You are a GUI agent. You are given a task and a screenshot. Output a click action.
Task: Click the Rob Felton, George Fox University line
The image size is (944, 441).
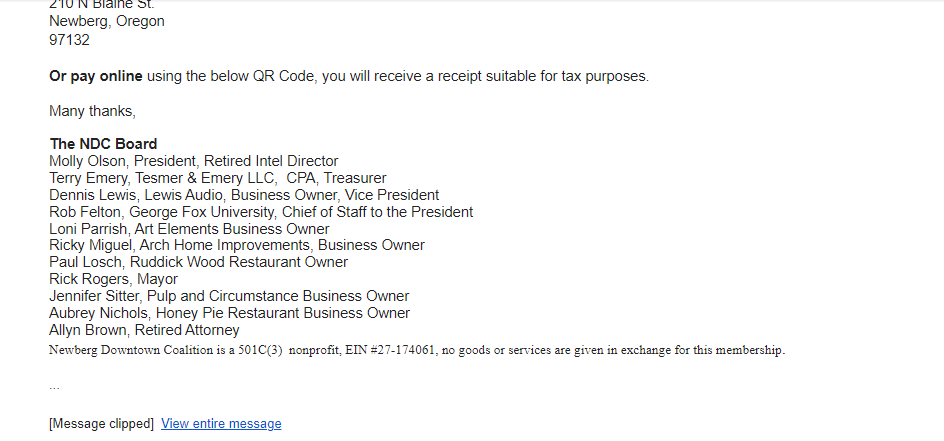(x=261, y=212)
